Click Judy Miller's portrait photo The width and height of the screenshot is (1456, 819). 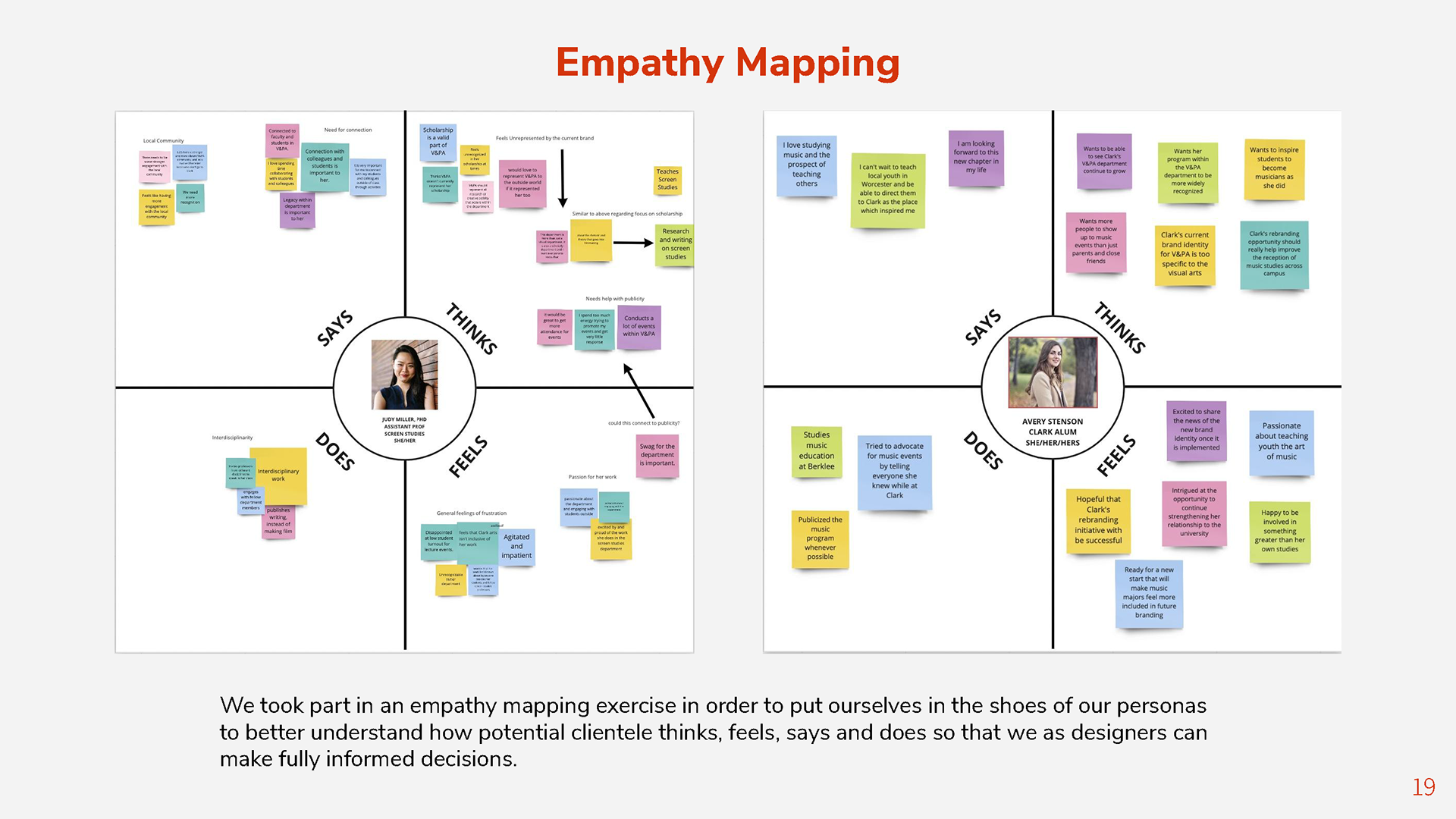tap(404, 375)
